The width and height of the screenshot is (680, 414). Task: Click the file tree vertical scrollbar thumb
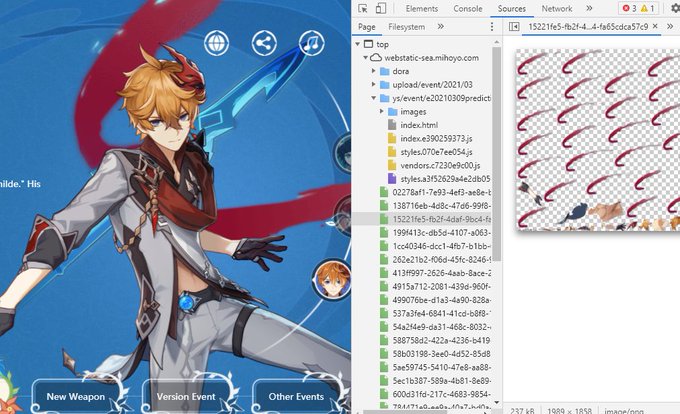tap(497, 154)
